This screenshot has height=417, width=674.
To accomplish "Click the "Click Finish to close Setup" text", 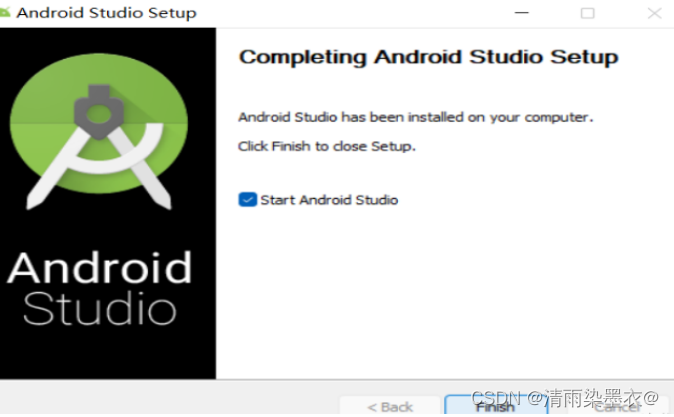I will click(x=327, y=146).
